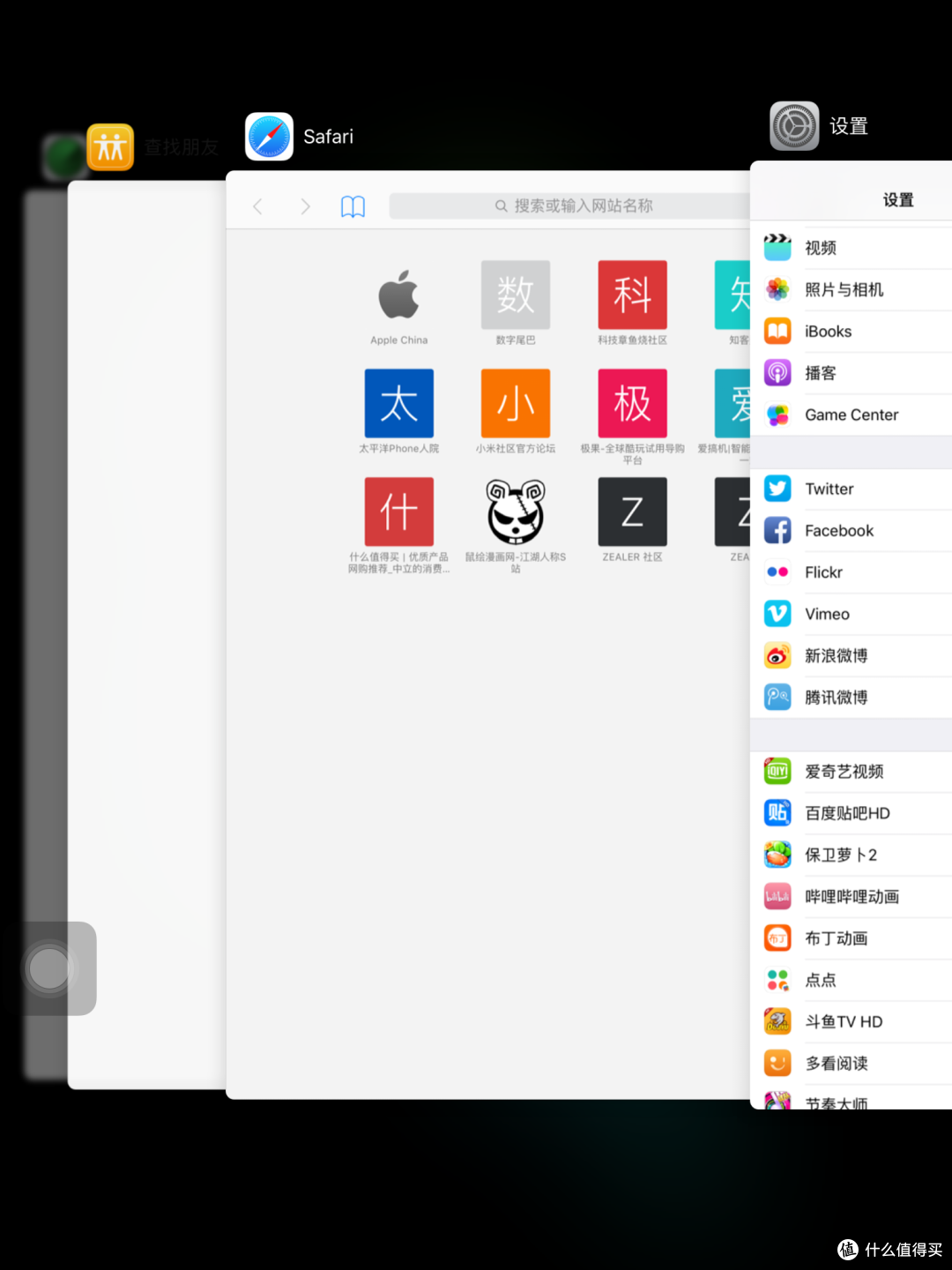Switch to the Find My Friends card
Image resolution: width=952 pixels, height=1270 pixels.
[x=146, y=635]
